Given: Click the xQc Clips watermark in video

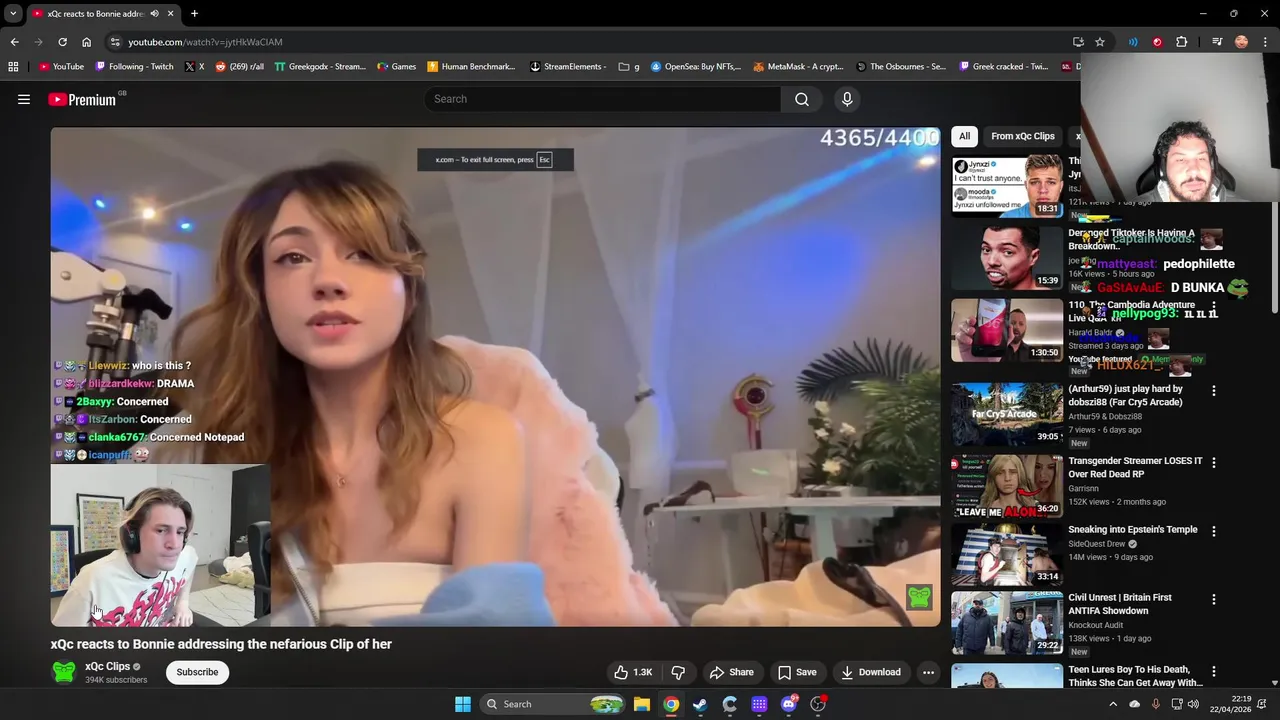Looking at the screenshot, I should [x=919, y=597].
